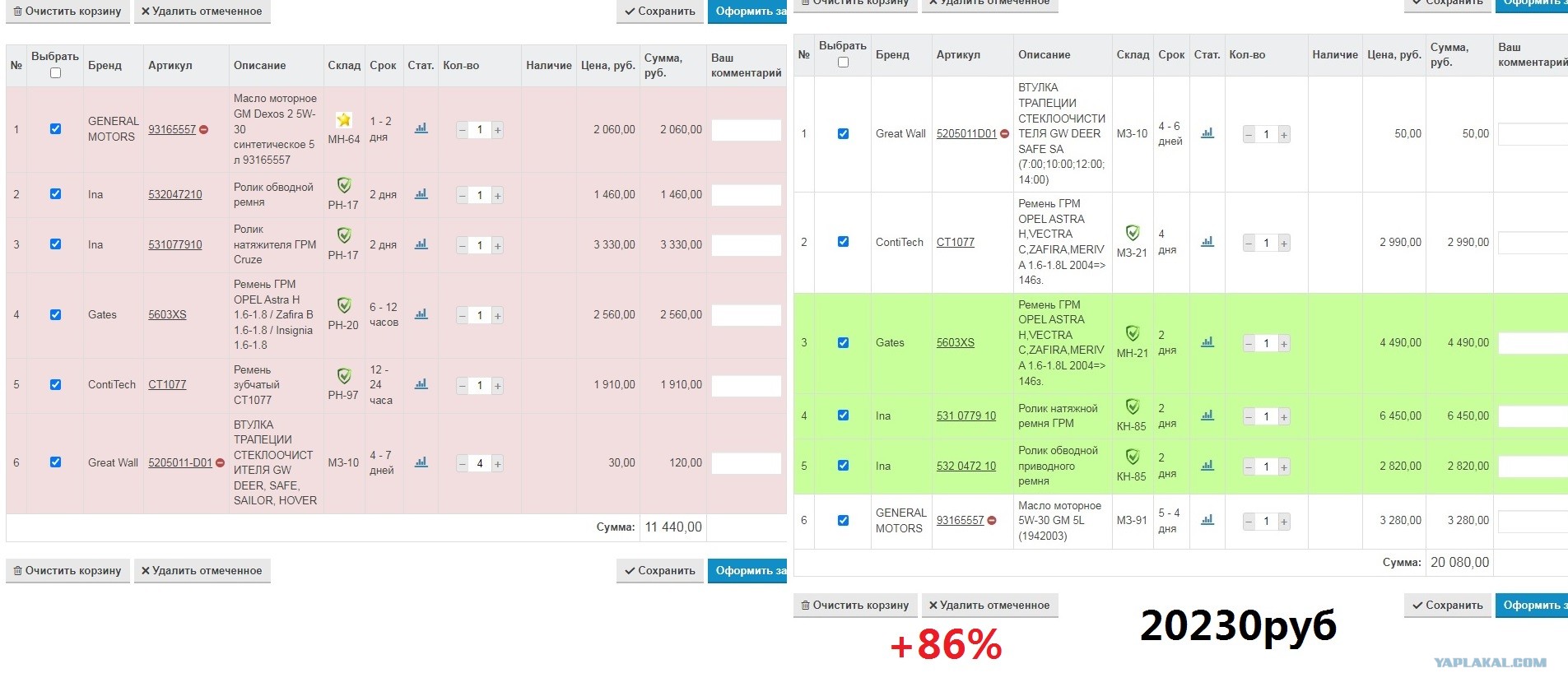The width and height of the screenshot is (1568, 687).
Task: Select the left cart total '11 440,00'
Action: [673, 527]
